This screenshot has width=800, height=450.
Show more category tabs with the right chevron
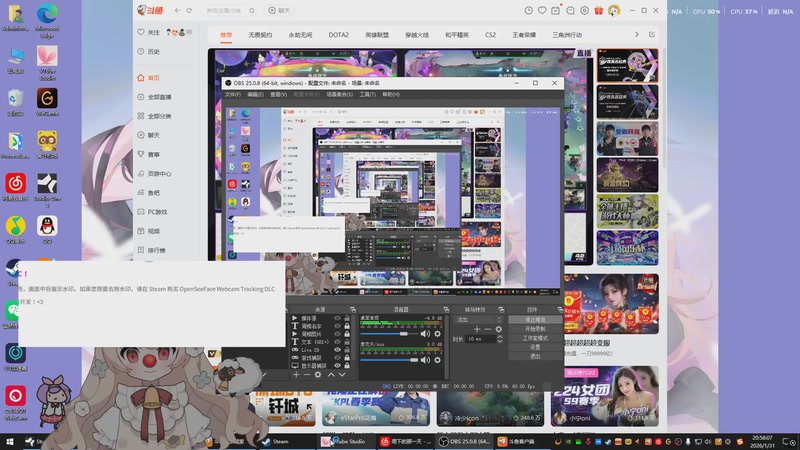click(637, 34)
